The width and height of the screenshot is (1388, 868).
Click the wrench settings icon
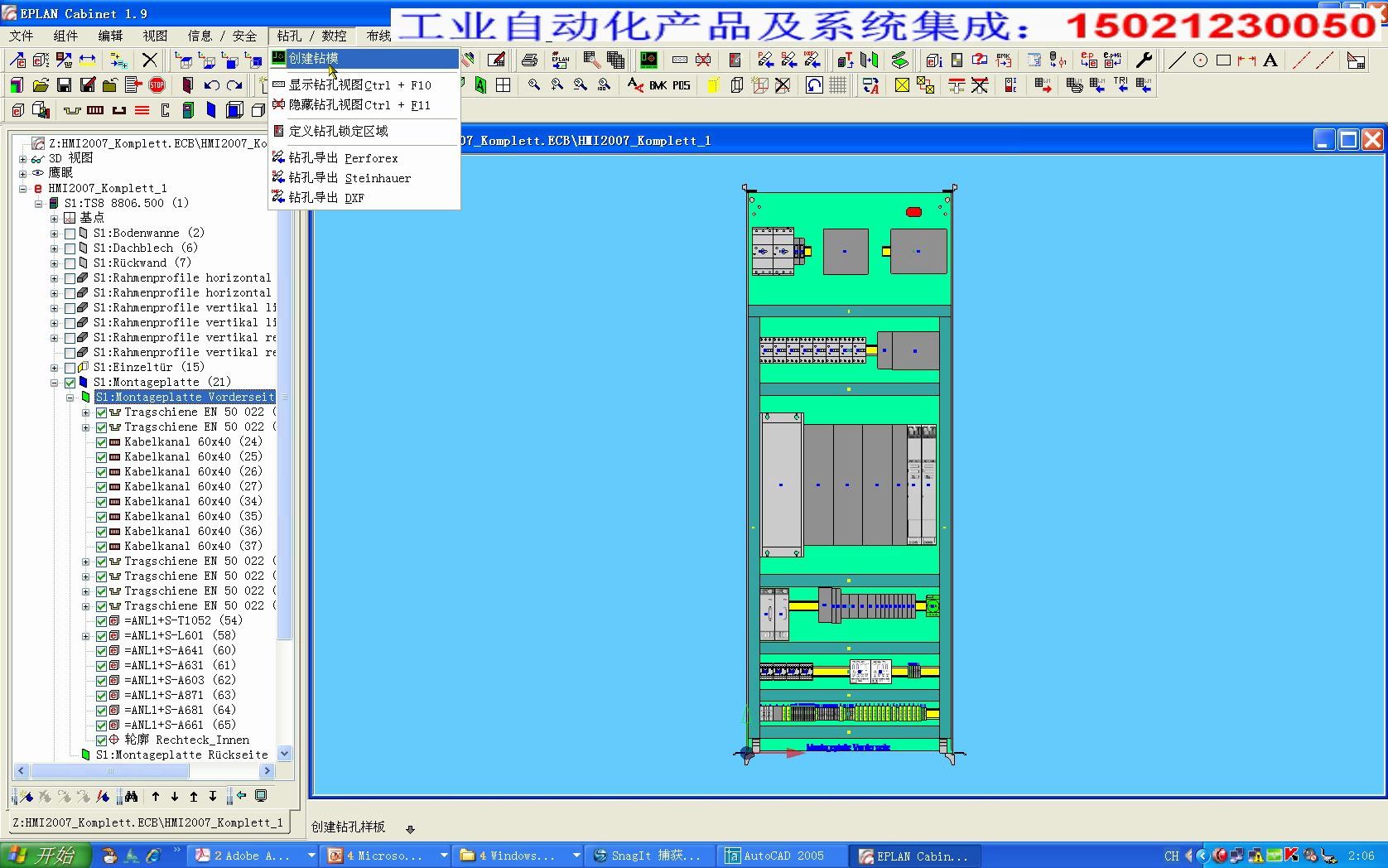tap(1144, 60)
